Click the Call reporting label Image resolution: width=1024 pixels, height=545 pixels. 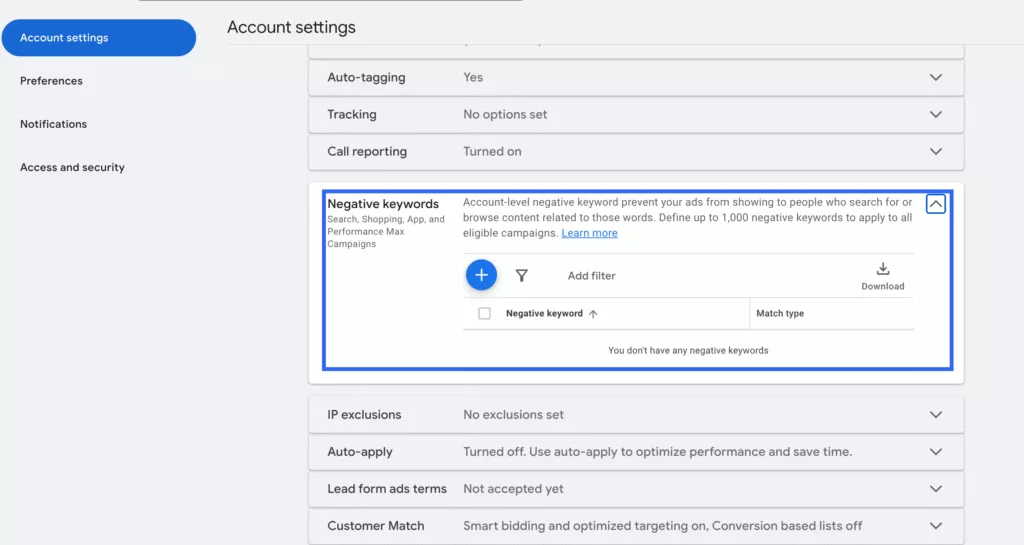pos(366,151)
